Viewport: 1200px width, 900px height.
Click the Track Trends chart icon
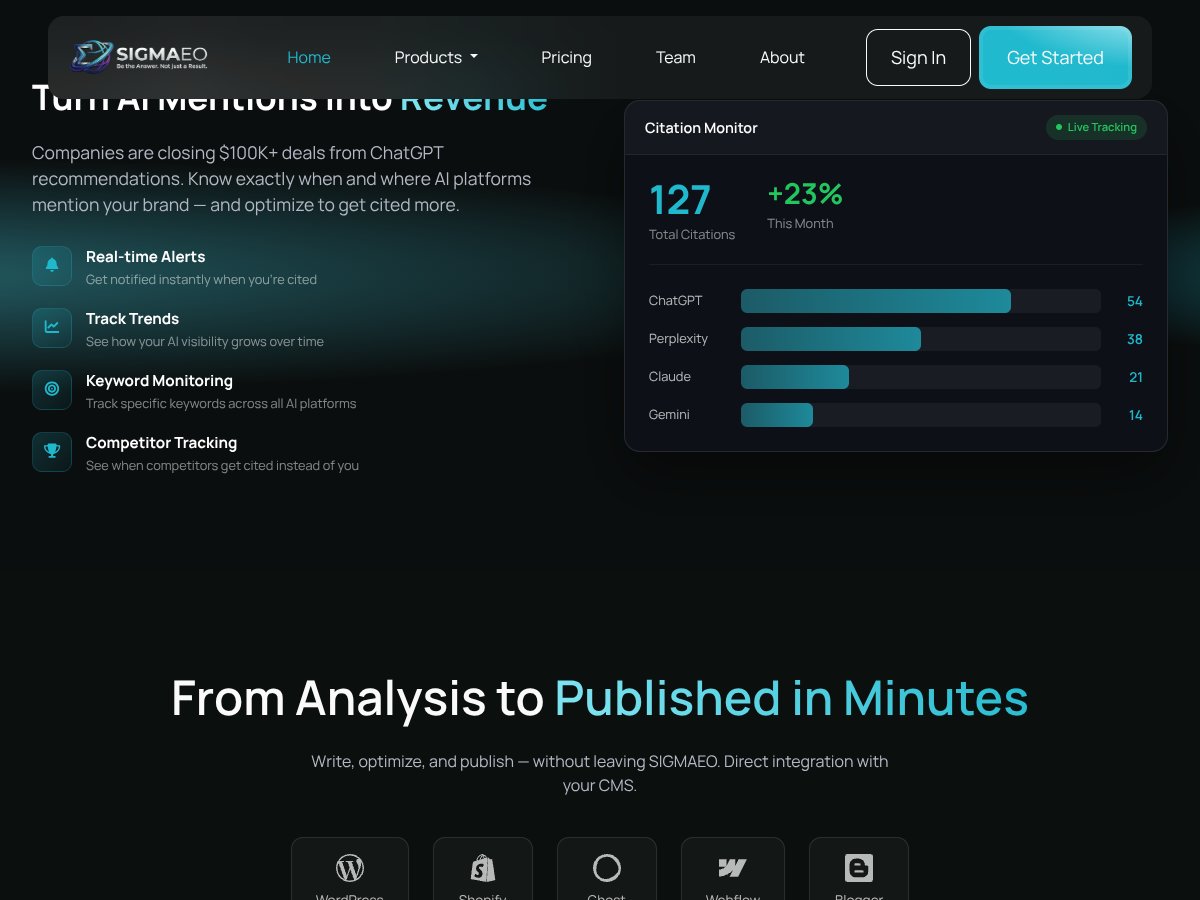click(x=52, y=328)
